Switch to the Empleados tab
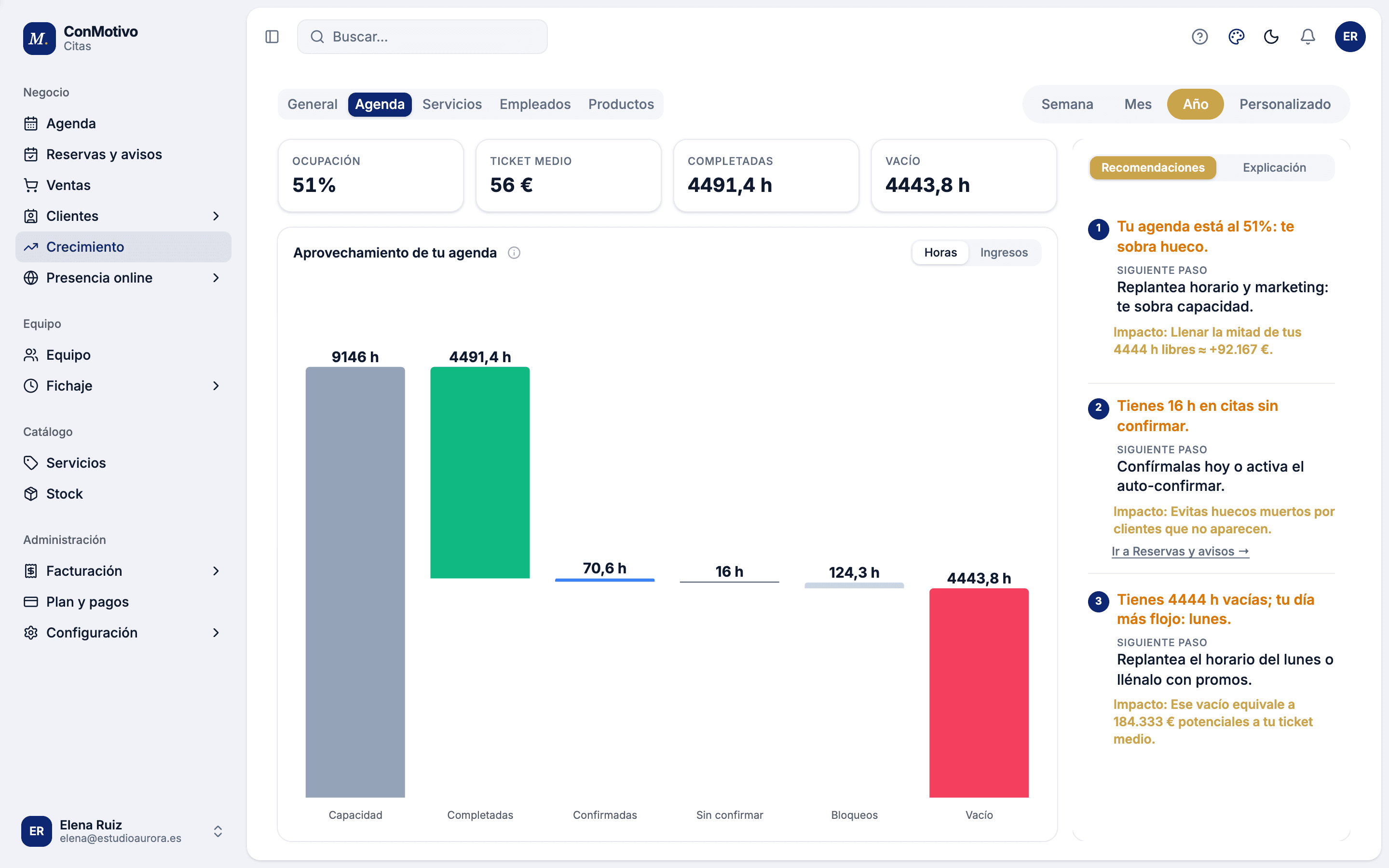Viewport: 1389px width, 868px height. (535, 104)
